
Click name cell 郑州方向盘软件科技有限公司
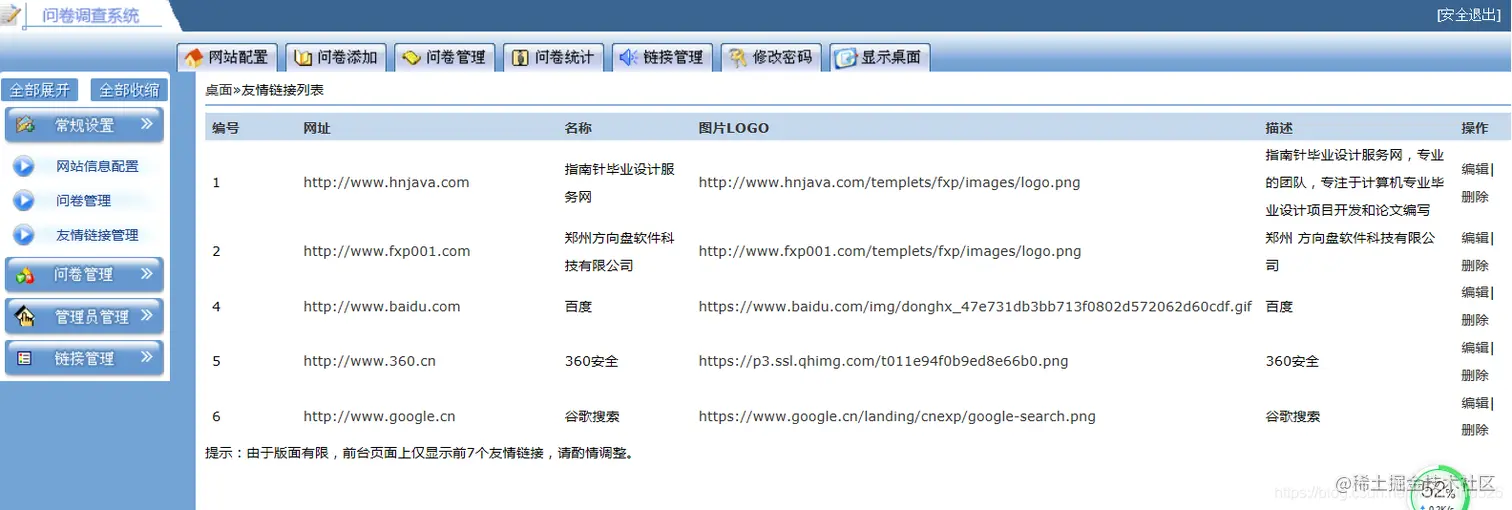click(x=619, y=252)
